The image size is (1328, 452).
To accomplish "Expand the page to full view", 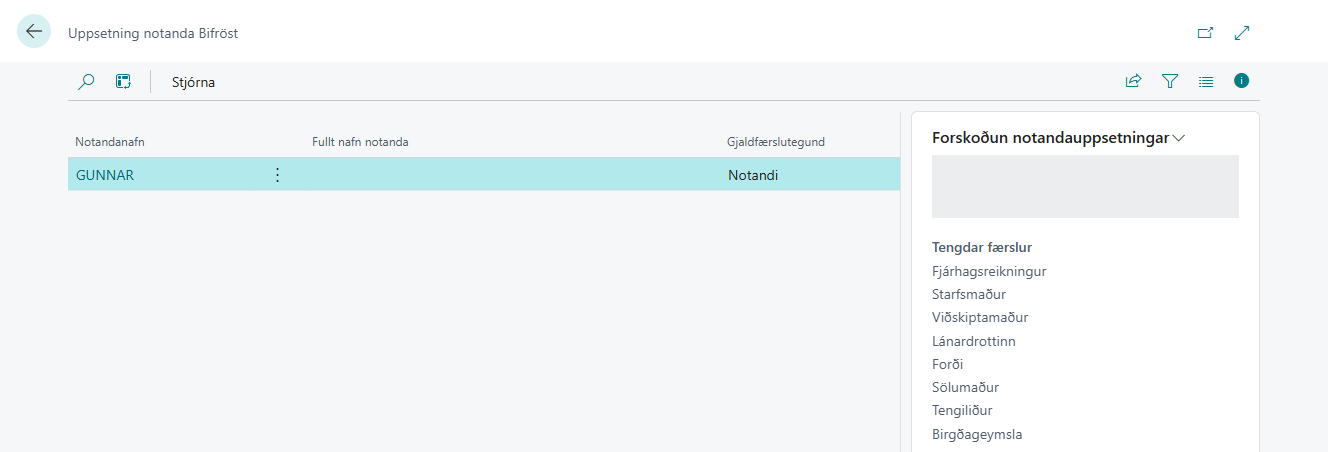I will [1242, 33].
